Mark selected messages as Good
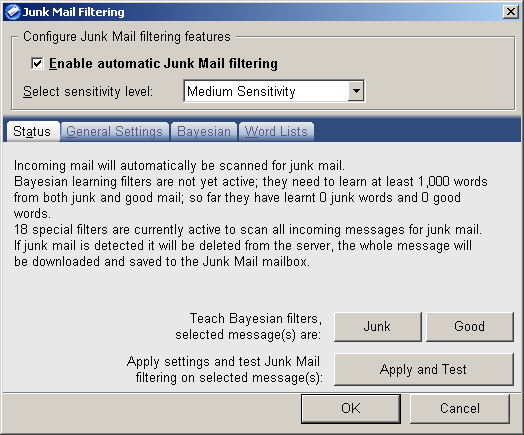524x435 pixels. point(470,327)
